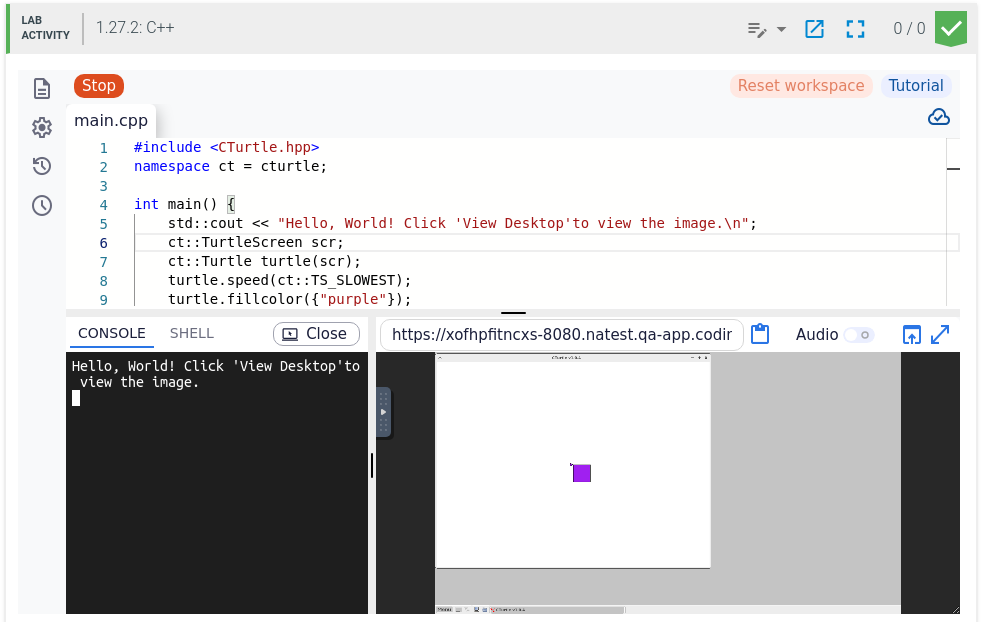
Task: Open lab in new window icon
Action: (814, 28)
